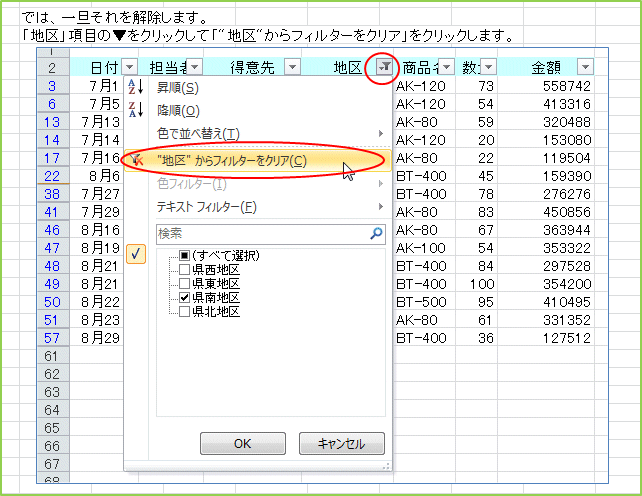642x496 pixels.
Task: Click the キャンセル button
Action: pyautogui.click(x=342, y=444)
